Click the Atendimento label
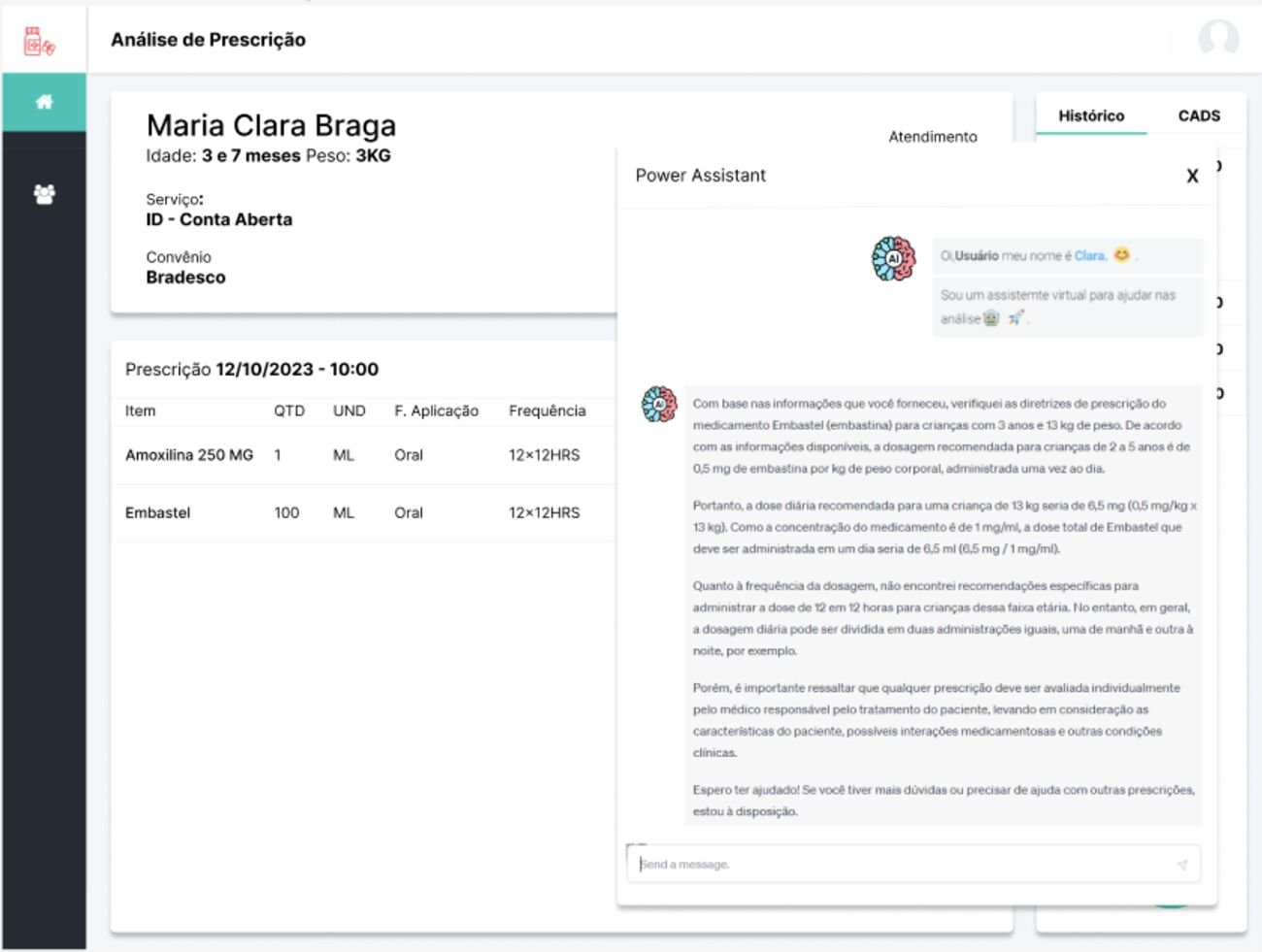1262x952 pixels. click(x=933, y=137)
